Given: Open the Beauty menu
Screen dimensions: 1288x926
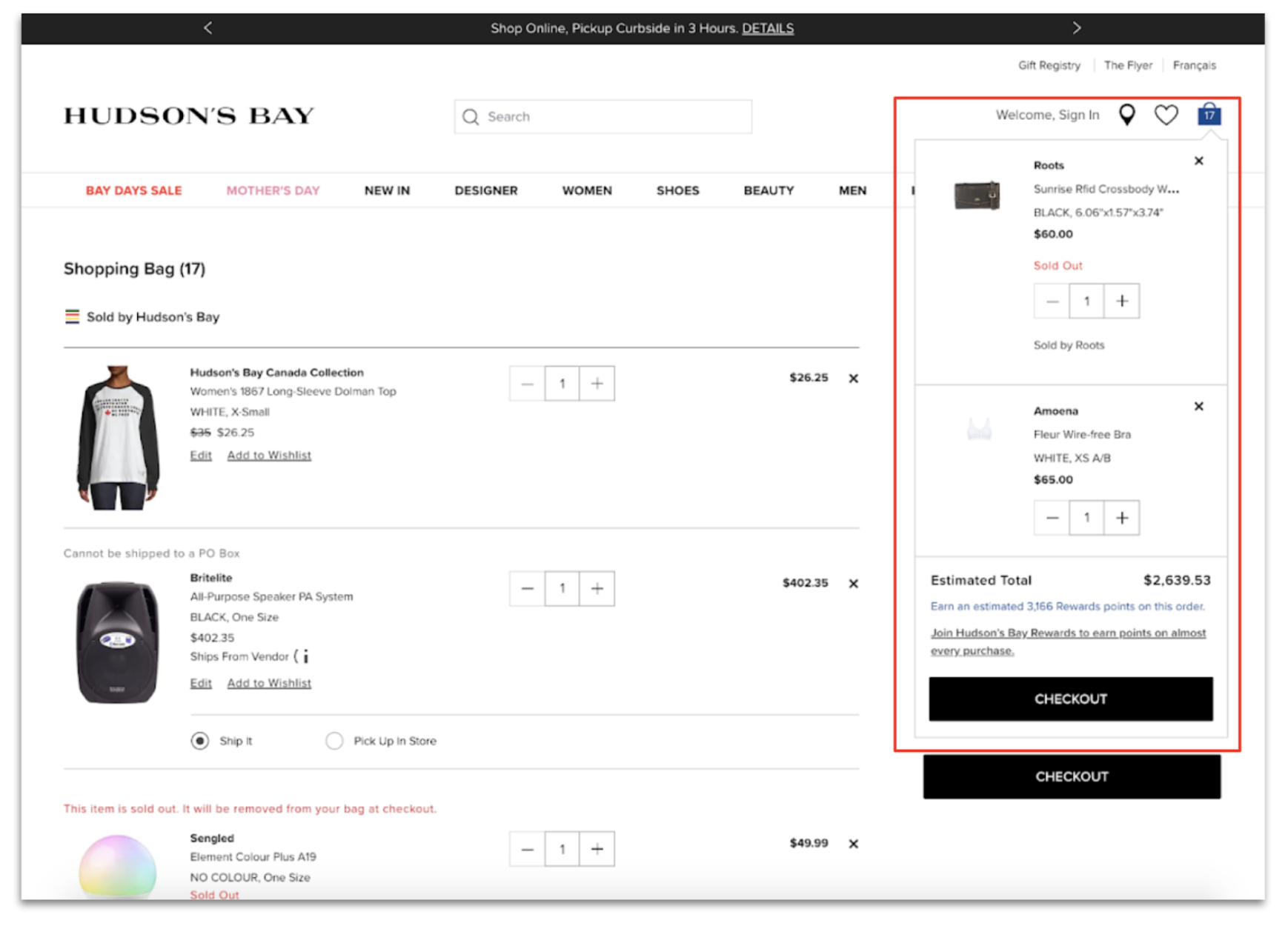Looking at the screenshot, I should [769, 190].
